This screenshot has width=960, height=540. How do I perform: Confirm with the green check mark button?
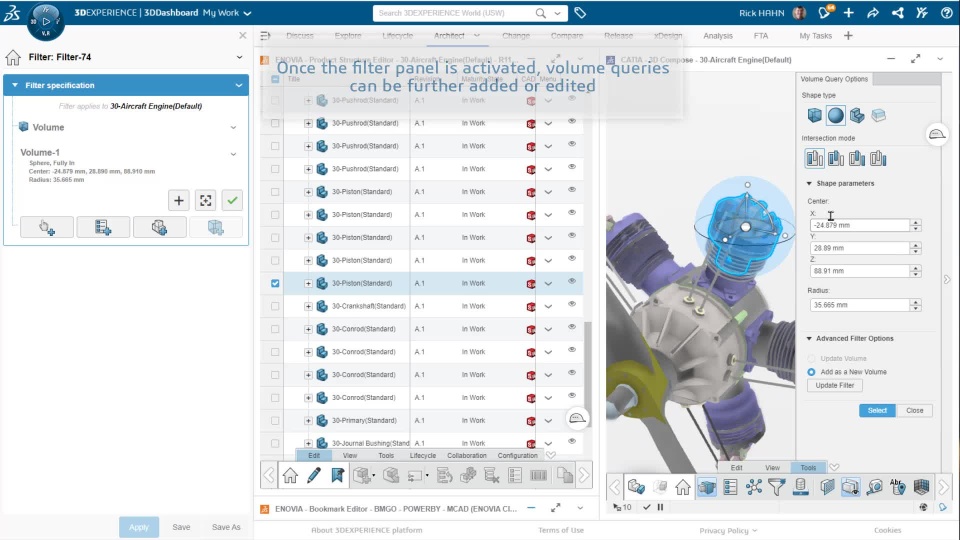click(x=232, y=200)
